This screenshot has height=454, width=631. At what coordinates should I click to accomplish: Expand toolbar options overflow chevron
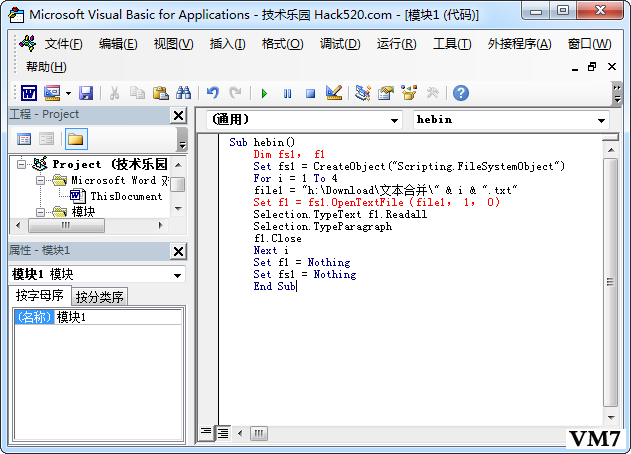click(617, 93)
